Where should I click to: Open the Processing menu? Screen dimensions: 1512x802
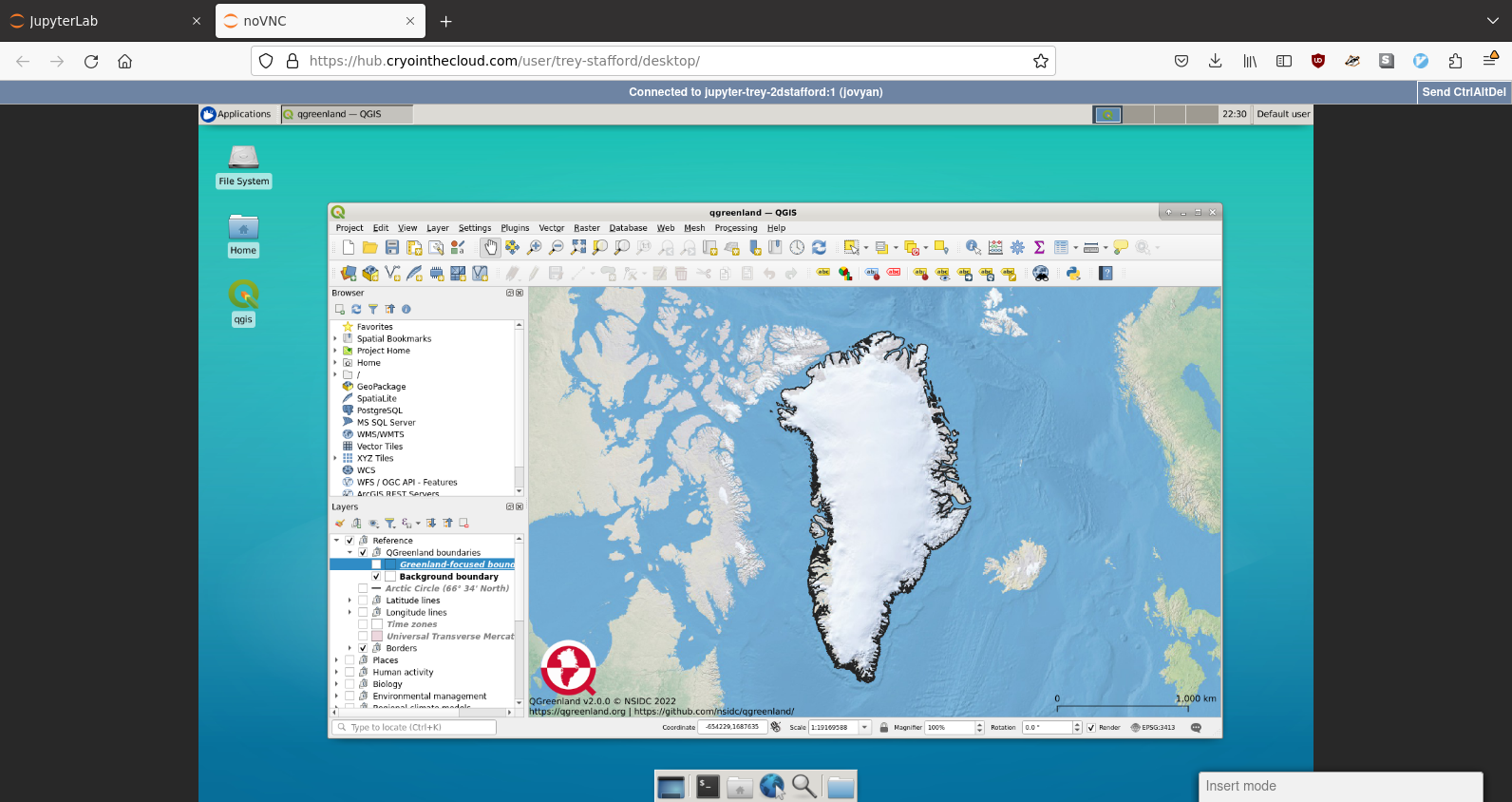coord(735,228)
